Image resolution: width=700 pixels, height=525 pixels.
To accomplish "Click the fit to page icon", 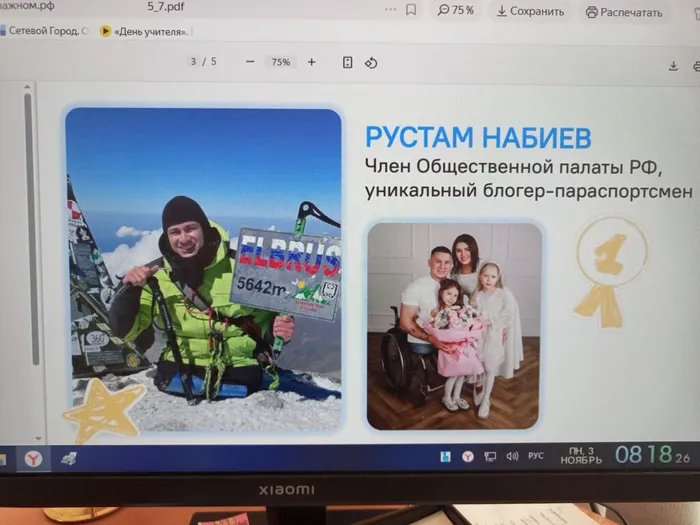I will pyautogui.click(x=348, y=62).
